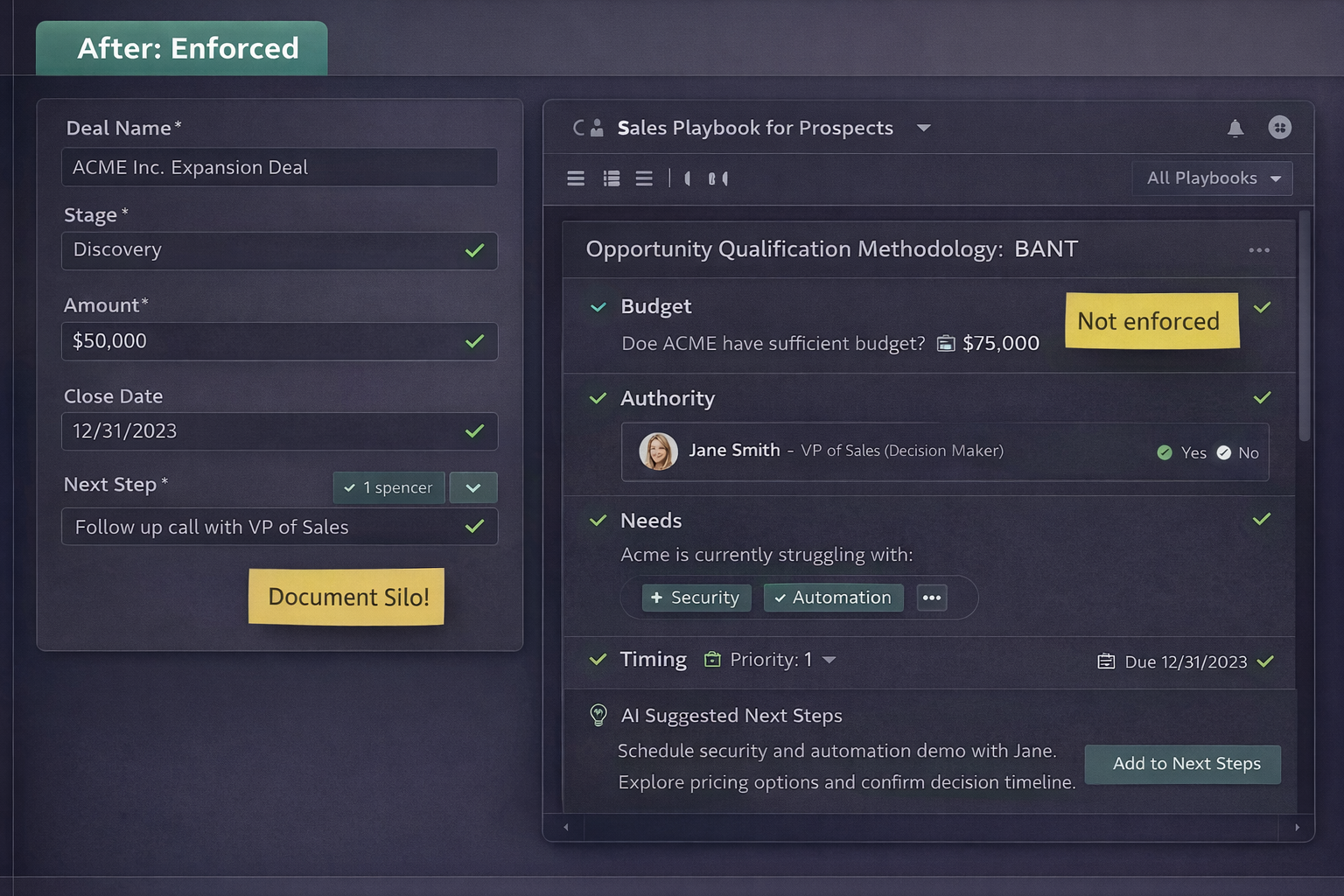Select Yes for Jane Smith decision maker
This screenshot has width=1344, height=896.
click(1165, 452)
